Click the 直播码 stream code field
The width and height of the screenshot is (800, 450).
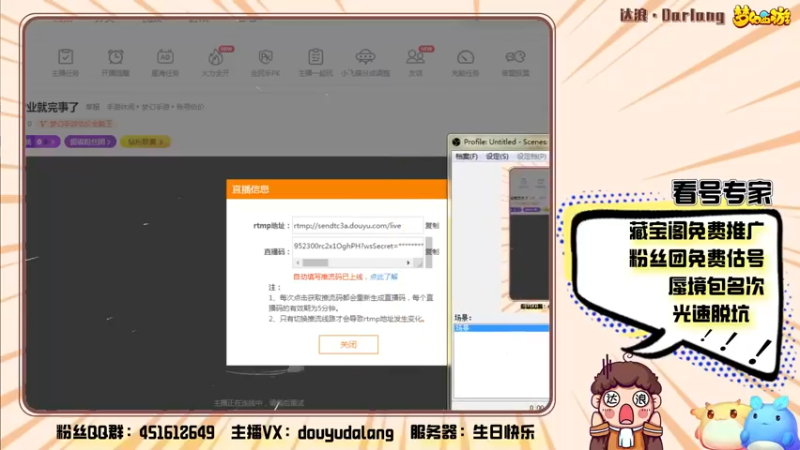click(358, 246)
